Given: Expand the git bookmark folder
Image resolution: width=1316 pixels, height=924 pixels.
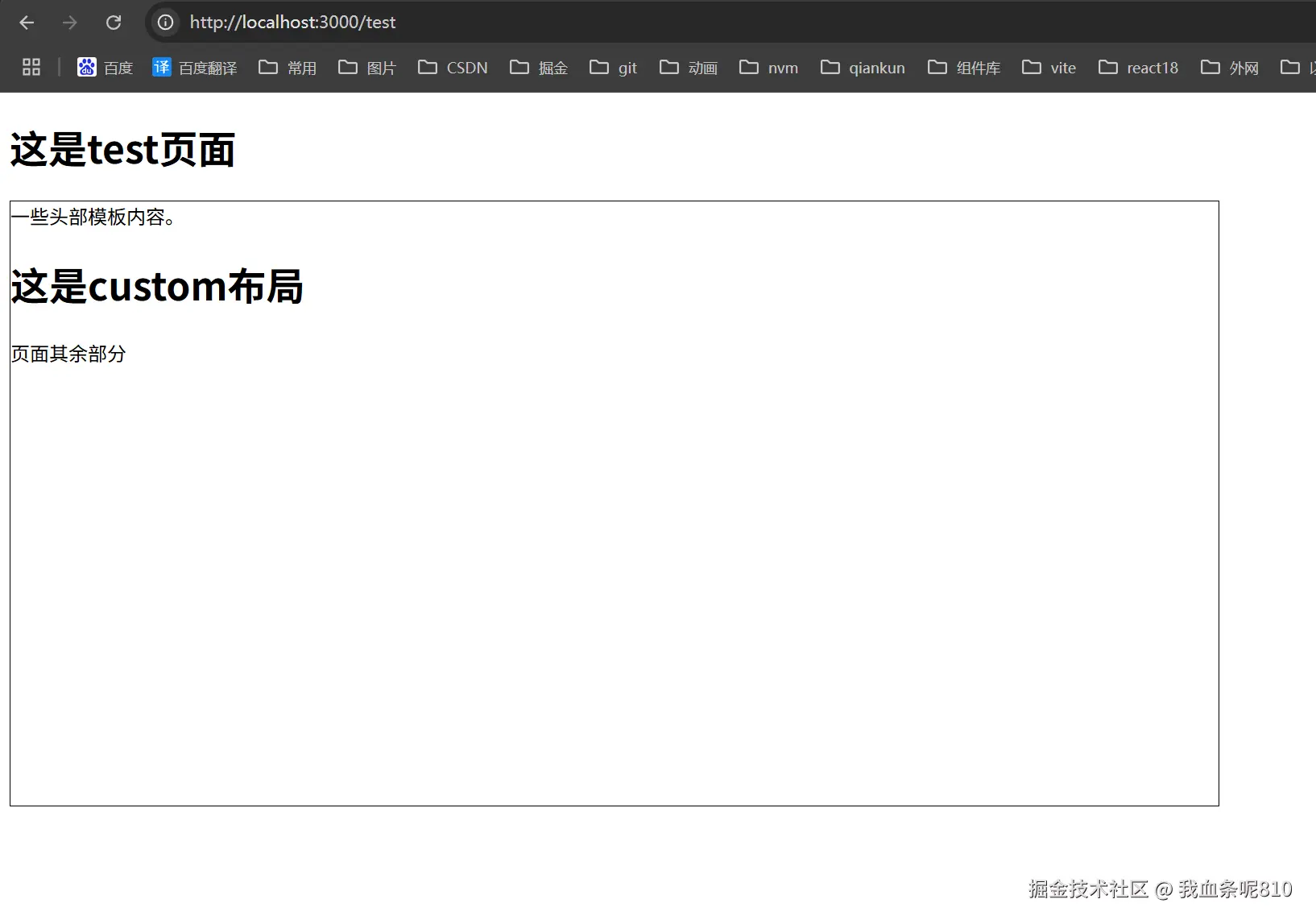Looking at the screenshot, I should pyautogui.click(x=613, y=68).
